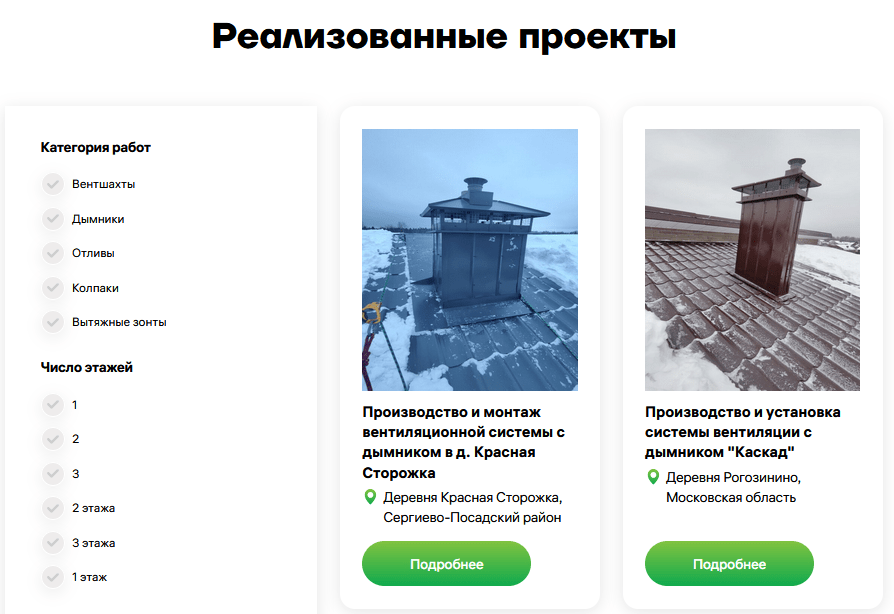The image size is (894, 614).
Task: Enable the floor count 3 filter
Action: [x=53, y=474]
